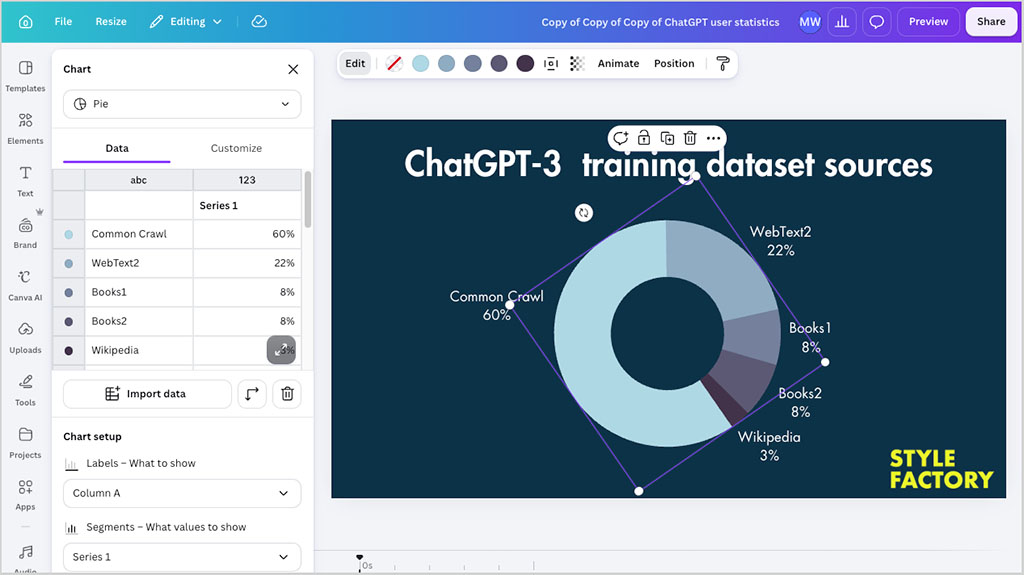Screen dimensions: 1024x575
Task: Delete the chart data with trash icon
Action: 287,394
